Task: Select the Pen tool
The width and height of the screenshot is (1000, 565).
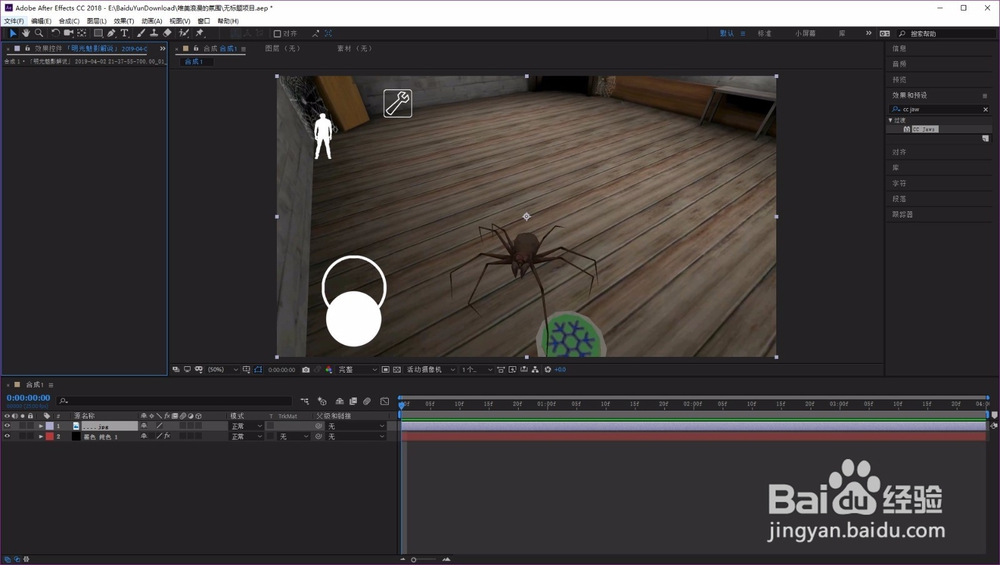Action: coord(111,33)
